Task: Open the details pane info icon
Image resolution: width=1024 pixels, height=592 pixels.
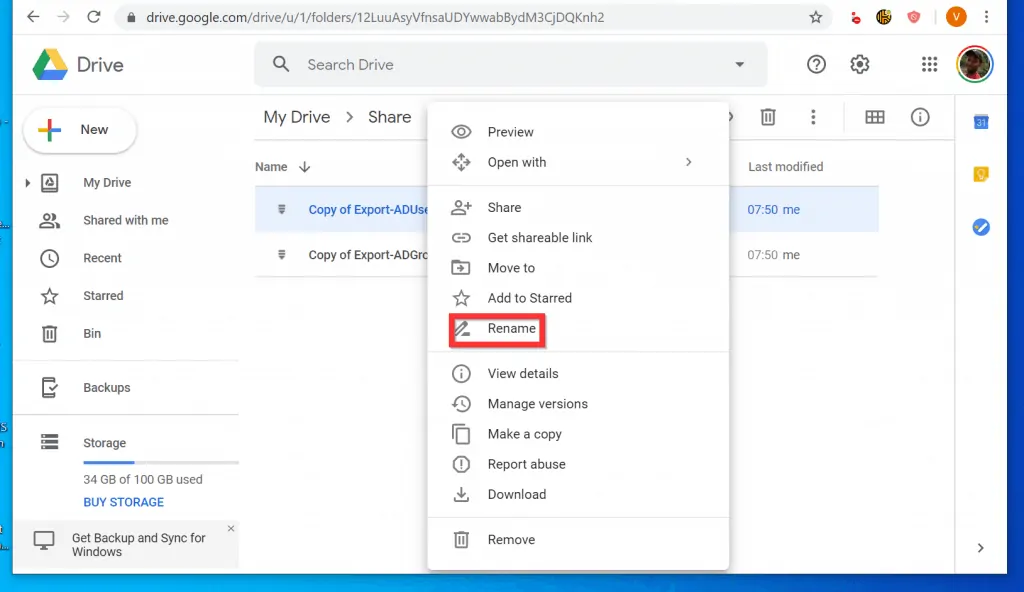Action: [x=920, y=117]
